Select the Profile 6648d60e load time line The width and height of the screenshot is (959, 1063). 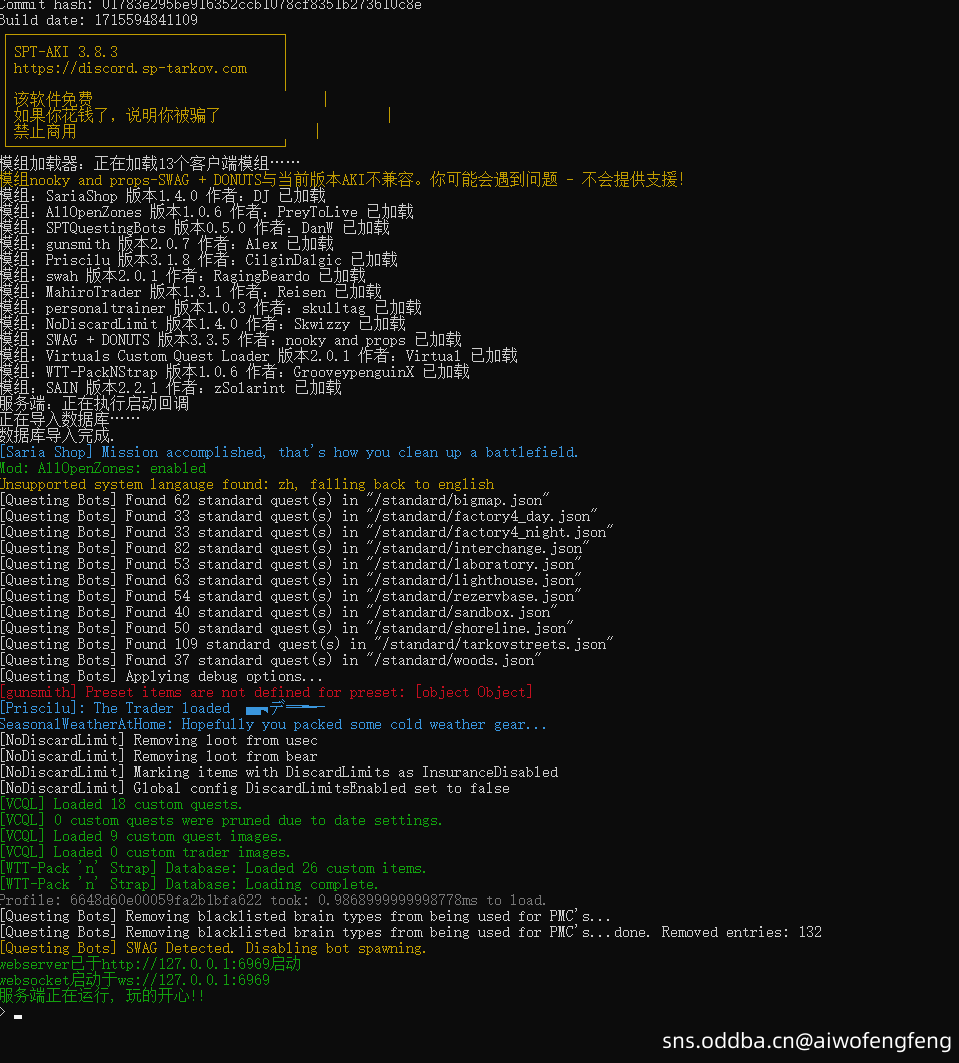pyautogui.click(x=273, y=900)
